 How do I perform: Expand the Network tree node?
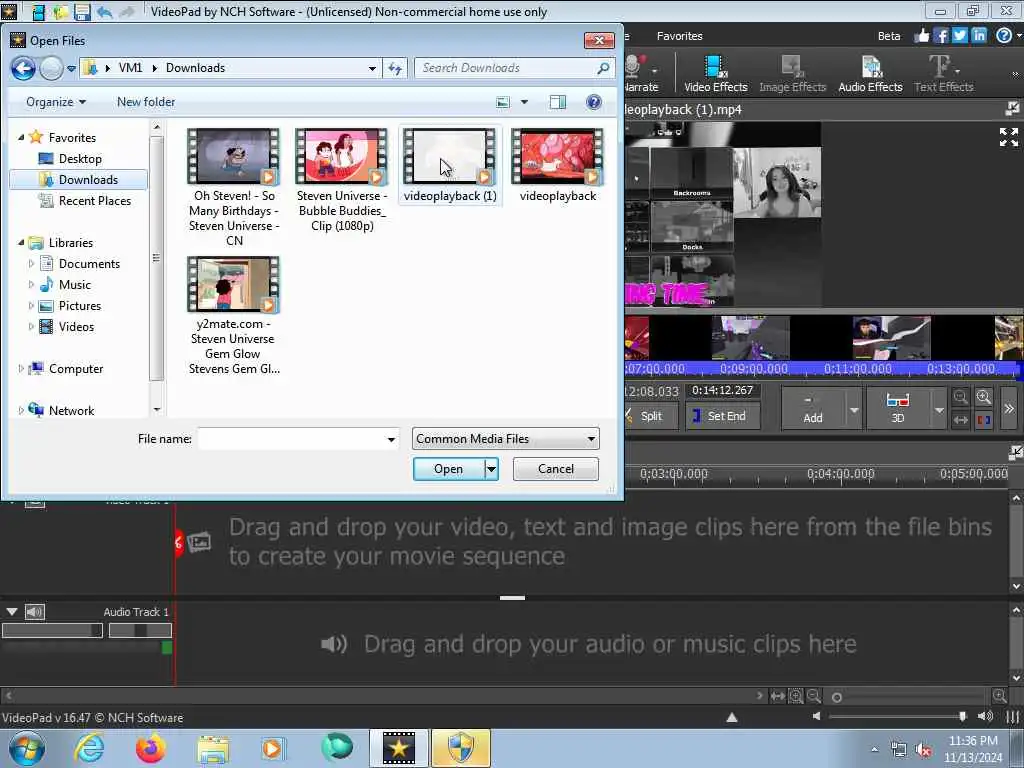(x=21, y=410)
